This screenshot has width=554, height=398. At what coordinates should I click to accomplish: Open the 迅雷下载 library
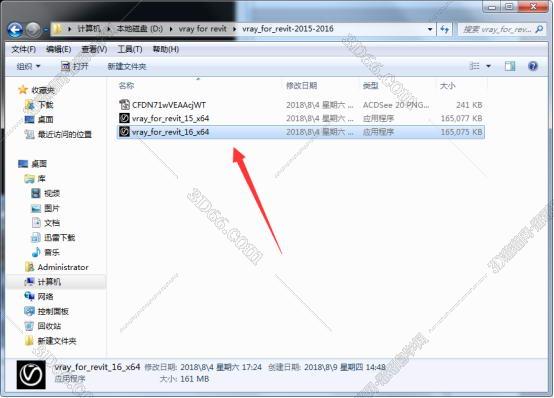(60, 238)
